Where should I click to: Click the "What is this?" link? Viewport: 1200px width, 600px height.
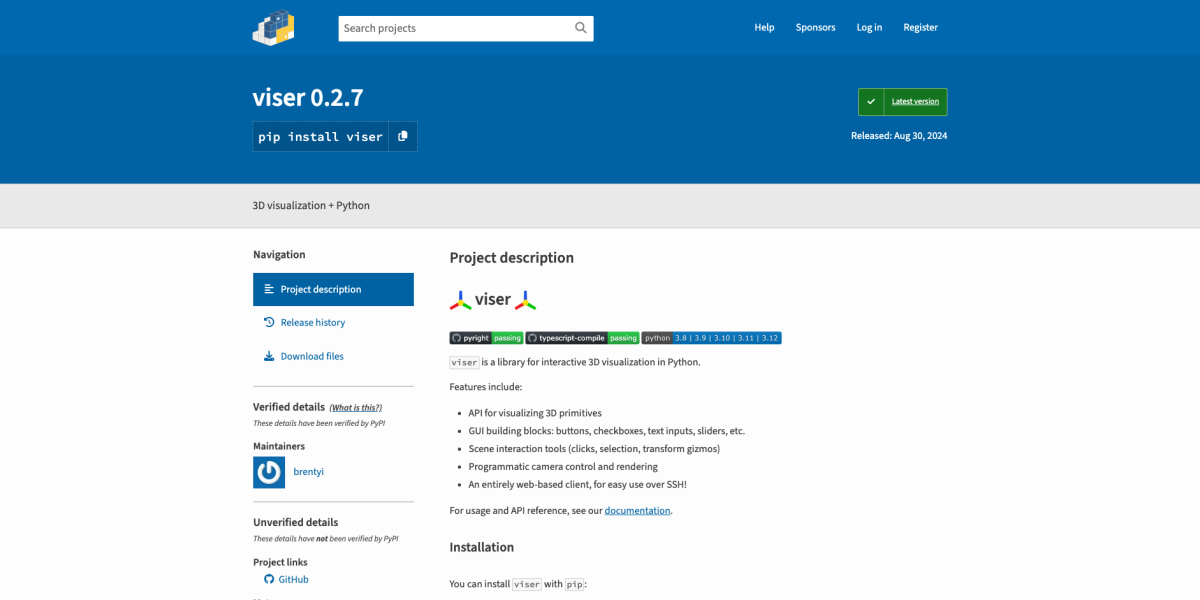click(355, 406)
